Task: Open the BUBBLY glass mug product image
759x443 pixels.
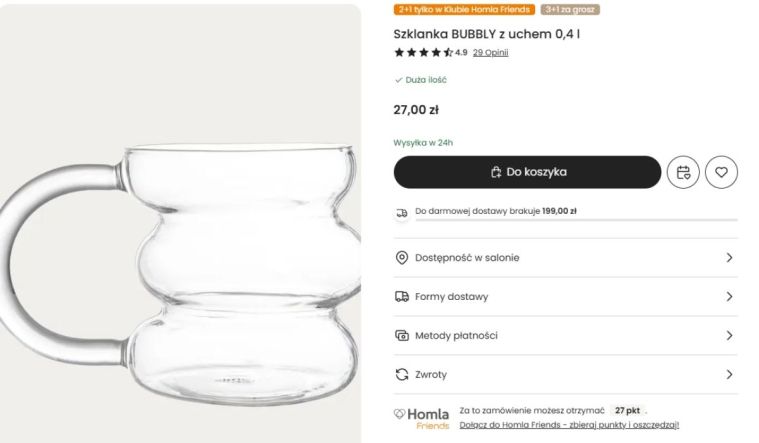Action: pos(181,224)
